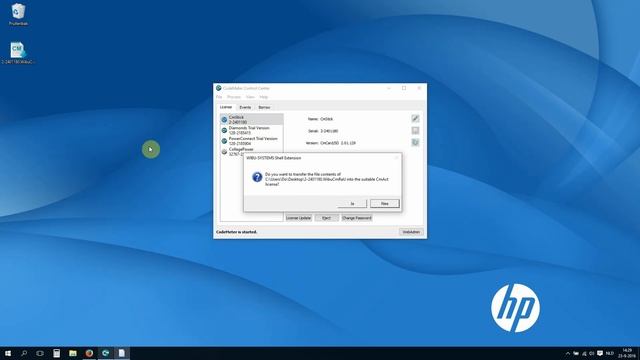Switch to the License tab
This screenshot has width=640, height=360.
[226, 107]
